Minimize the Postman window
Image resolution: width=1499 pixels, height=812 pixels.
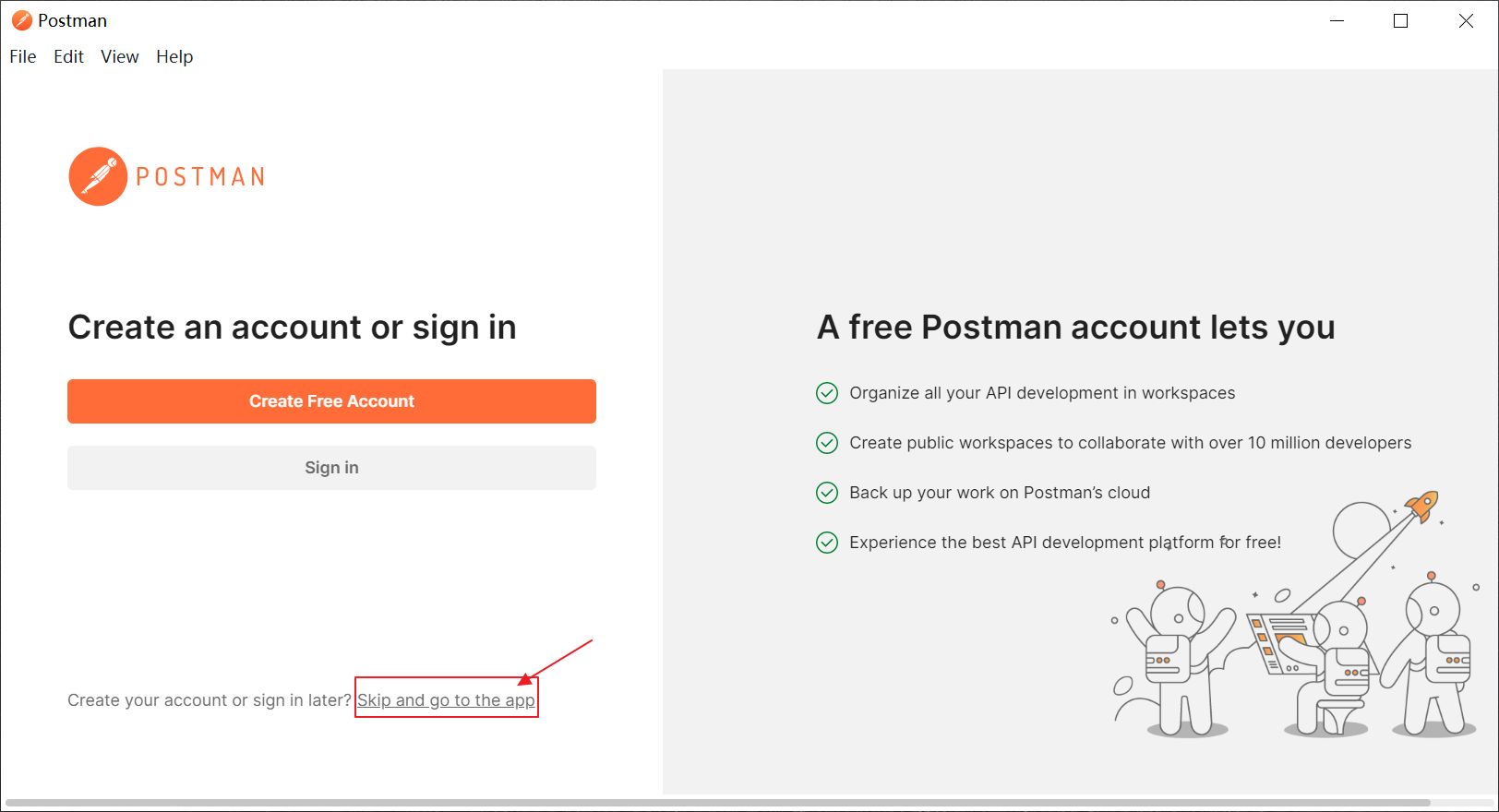click(1337, 20)
